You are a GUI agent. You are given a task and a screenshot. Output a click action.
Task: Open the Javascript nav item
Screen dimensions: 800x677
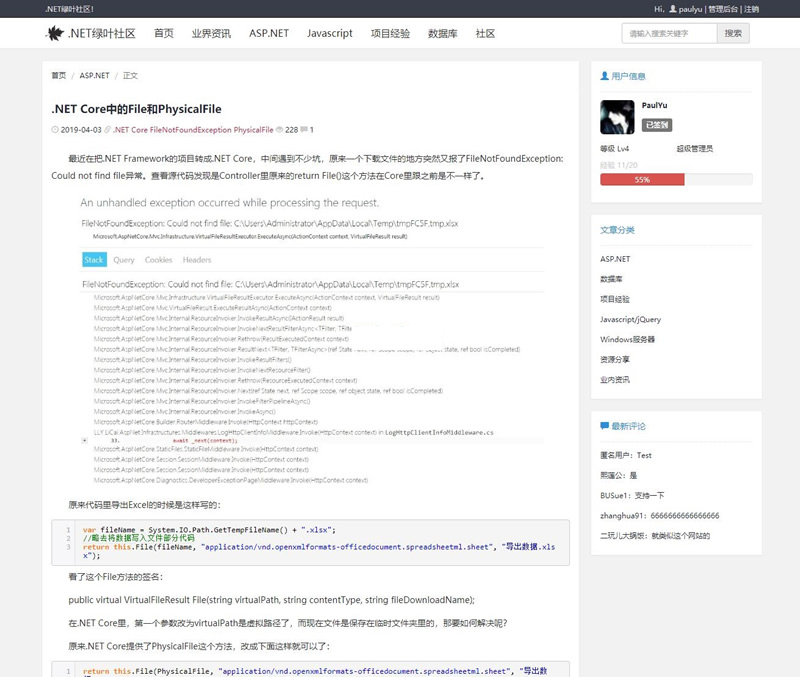click(330, 33)
